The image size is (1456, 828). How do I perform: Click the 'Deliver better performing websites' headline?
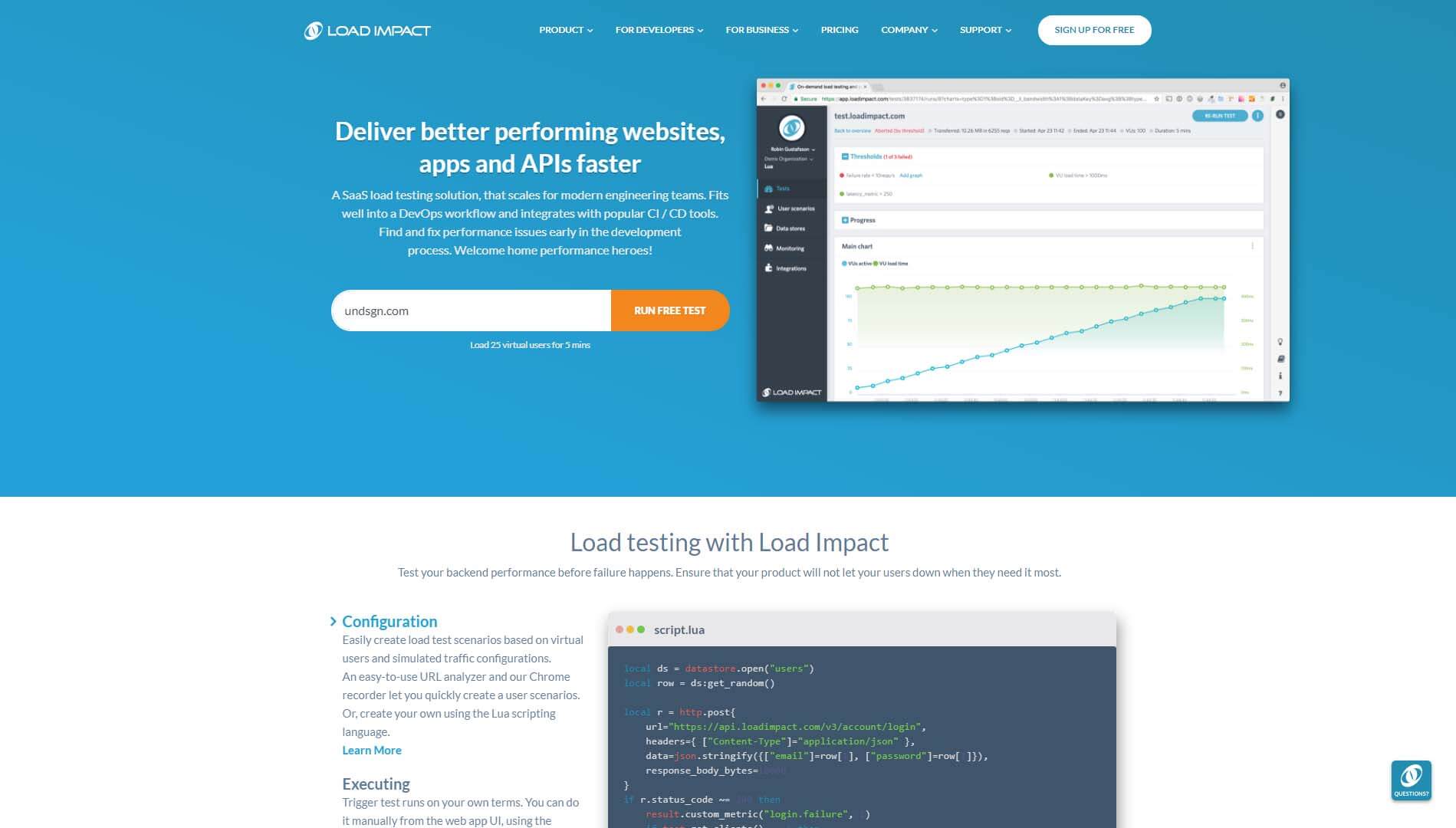[x=530, y=147]
